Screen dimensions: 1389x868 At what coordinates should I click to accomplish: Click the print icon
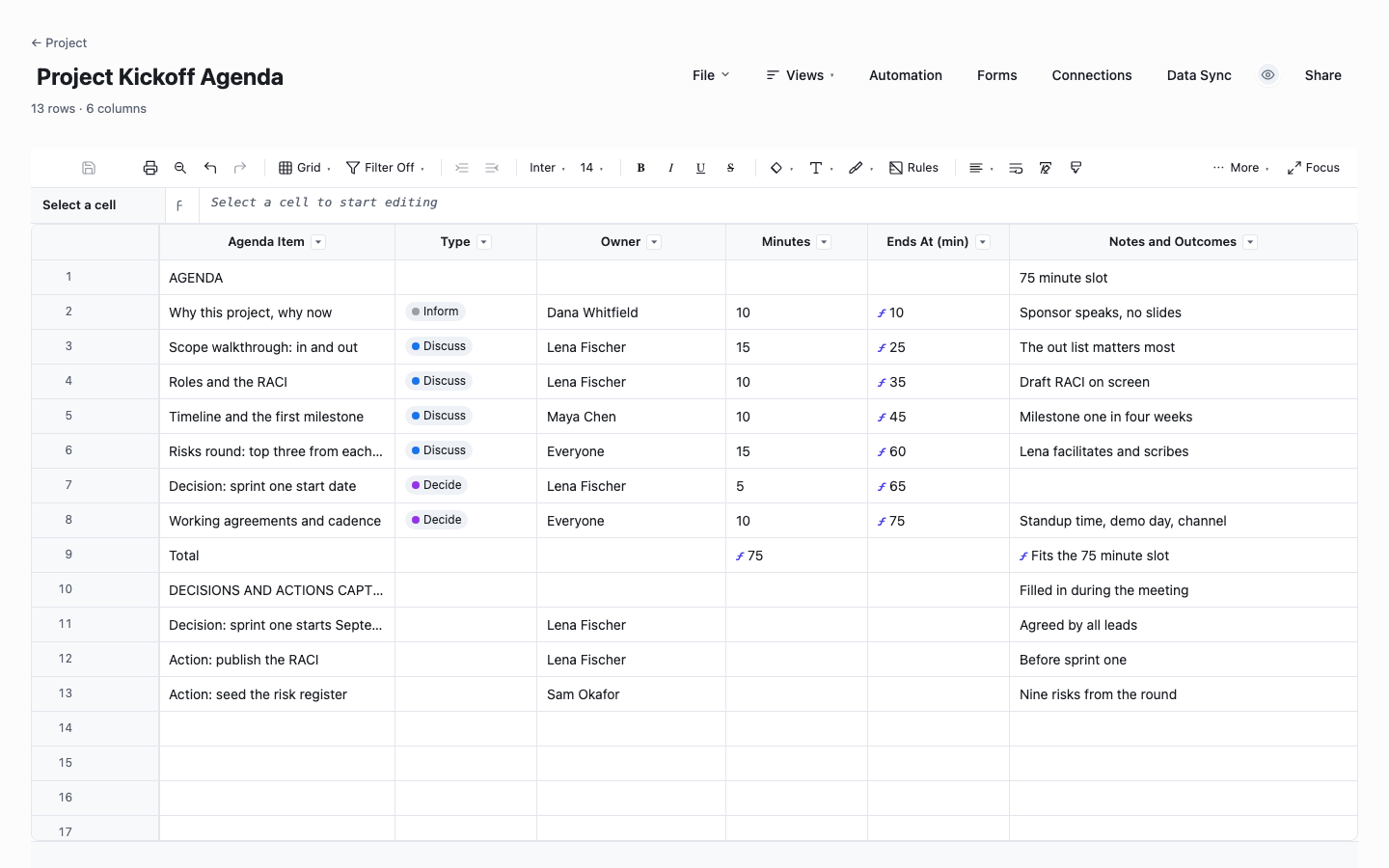point(150,168)
